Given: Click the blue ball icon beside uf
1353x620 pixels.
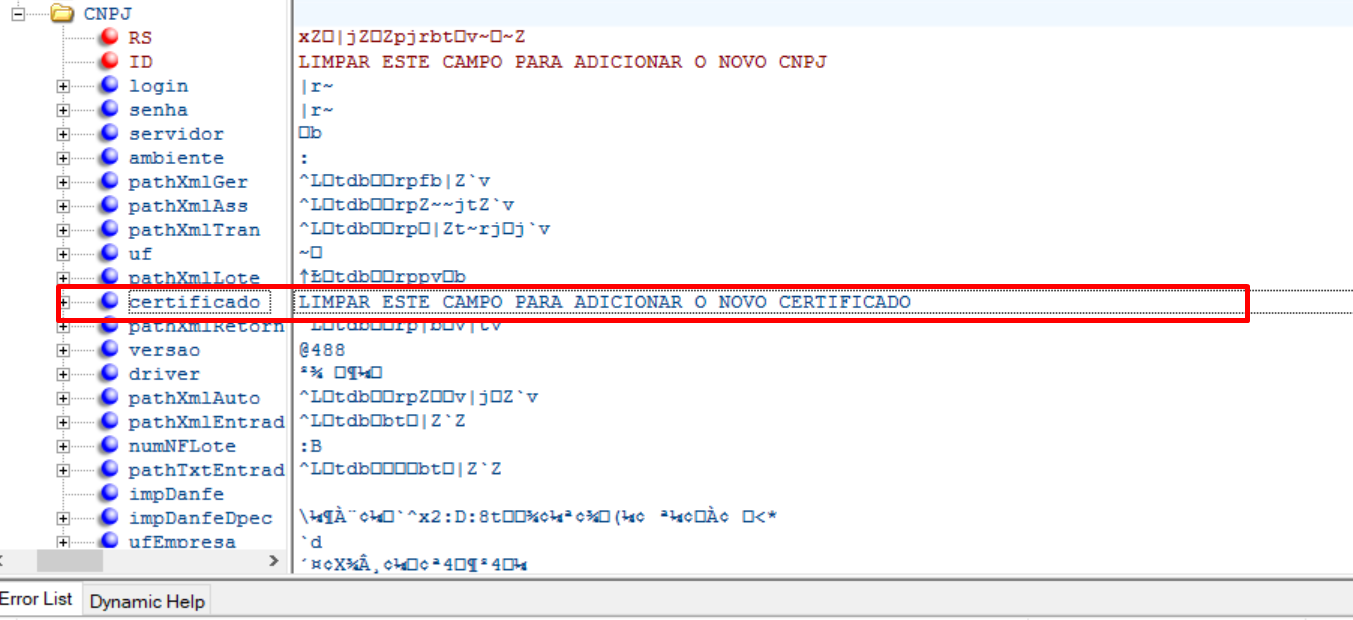Looking at the screenshot, I should click(x=109, y=254).
